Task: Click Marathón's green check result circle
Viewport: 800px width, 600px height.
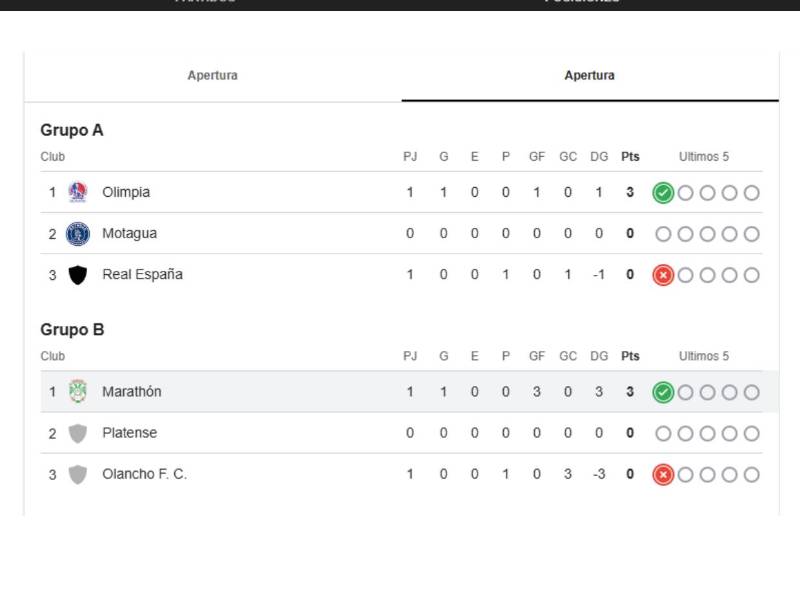Action: 661,390
